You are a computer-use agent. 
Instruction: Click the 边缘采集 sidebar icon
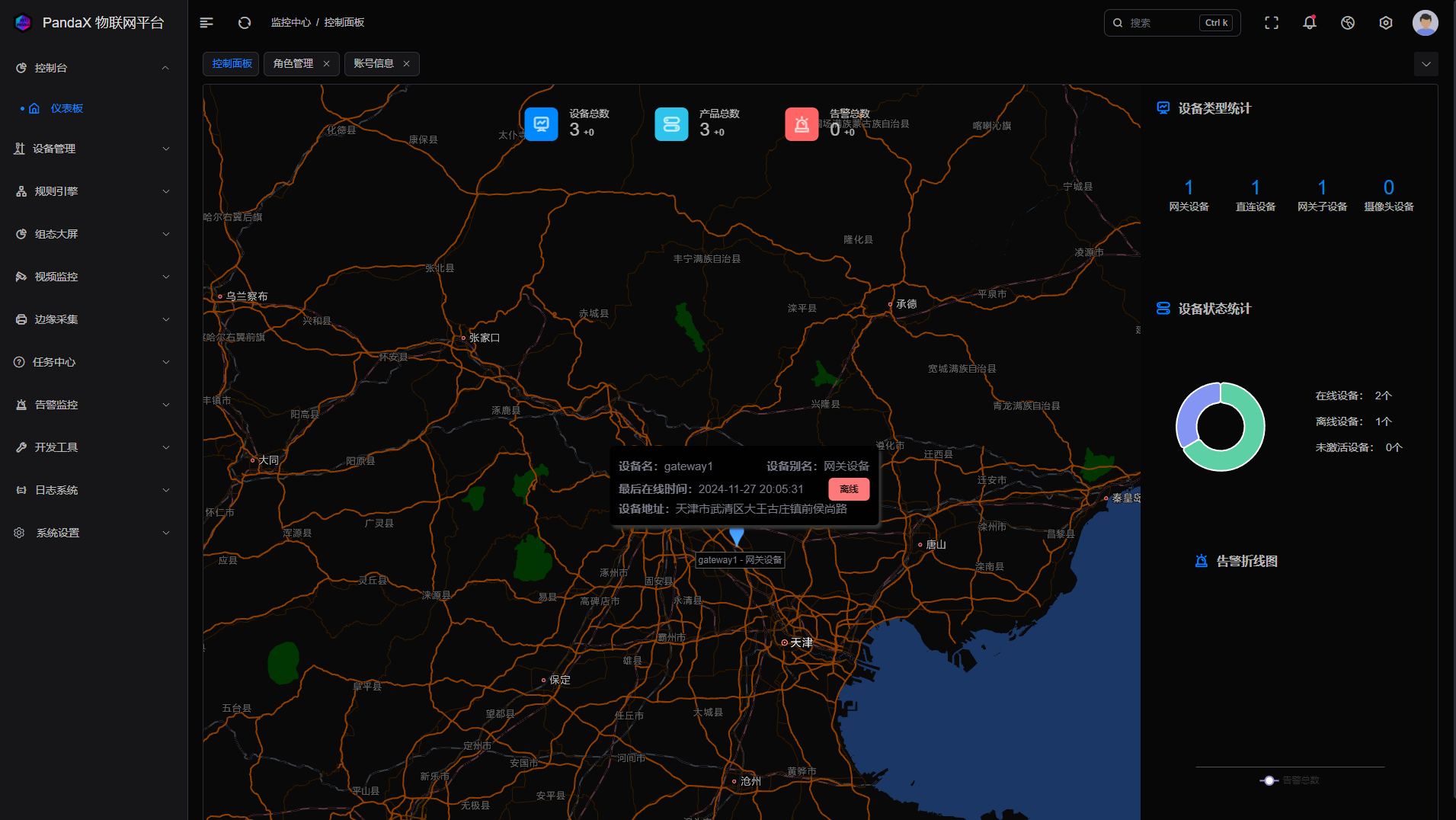coord(21,319)
